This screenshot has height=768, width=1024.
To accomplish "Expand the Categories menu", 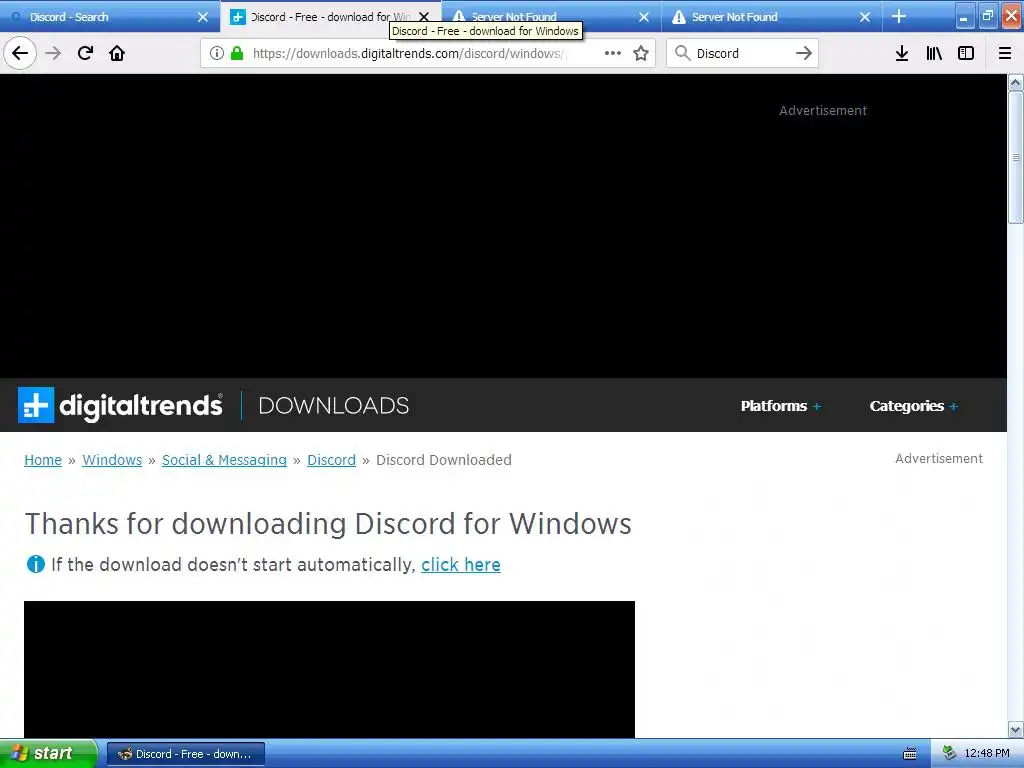I will pyautogui.click(x=914, y=406).
